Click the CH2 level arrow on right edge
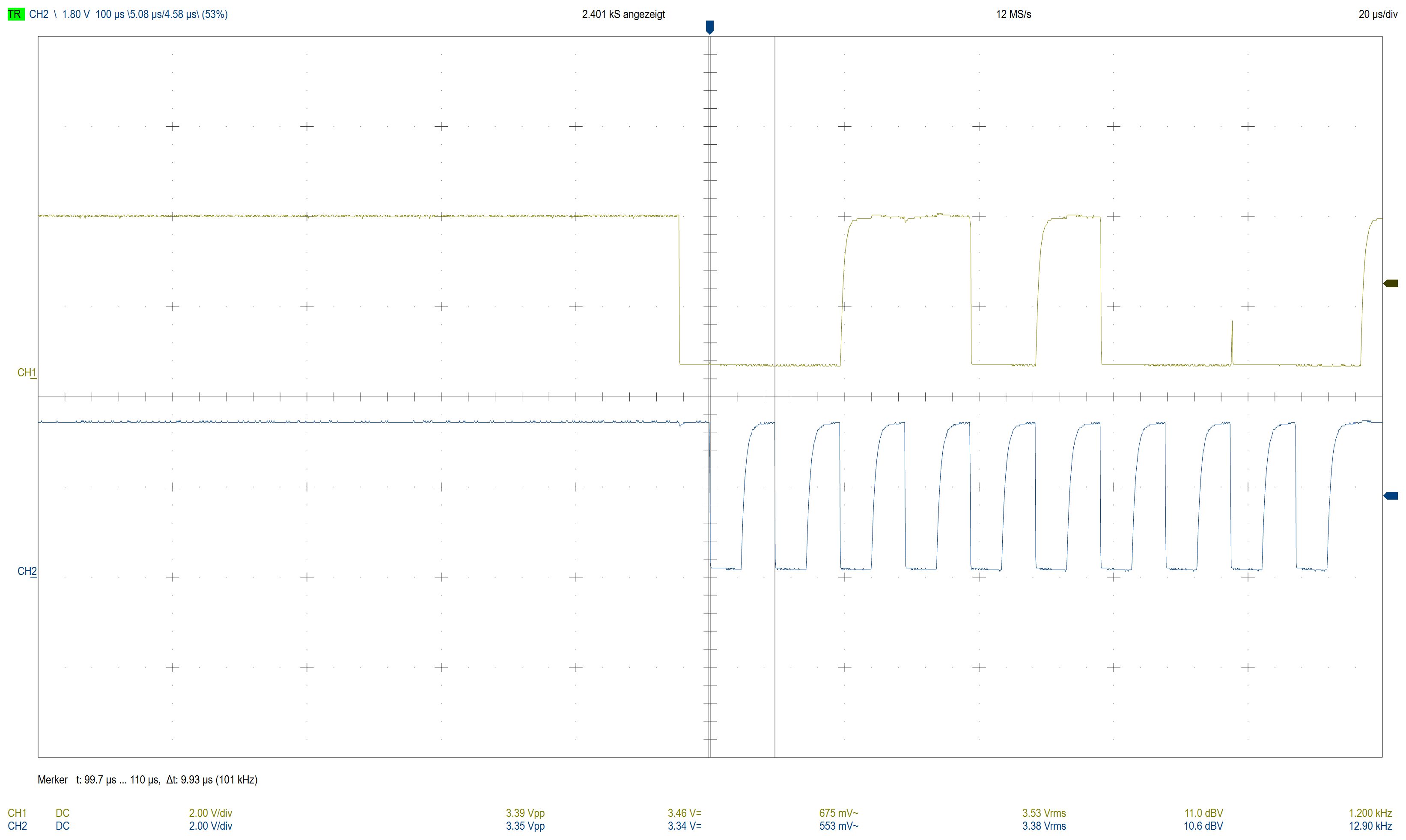 click(x=1391, y=496)
